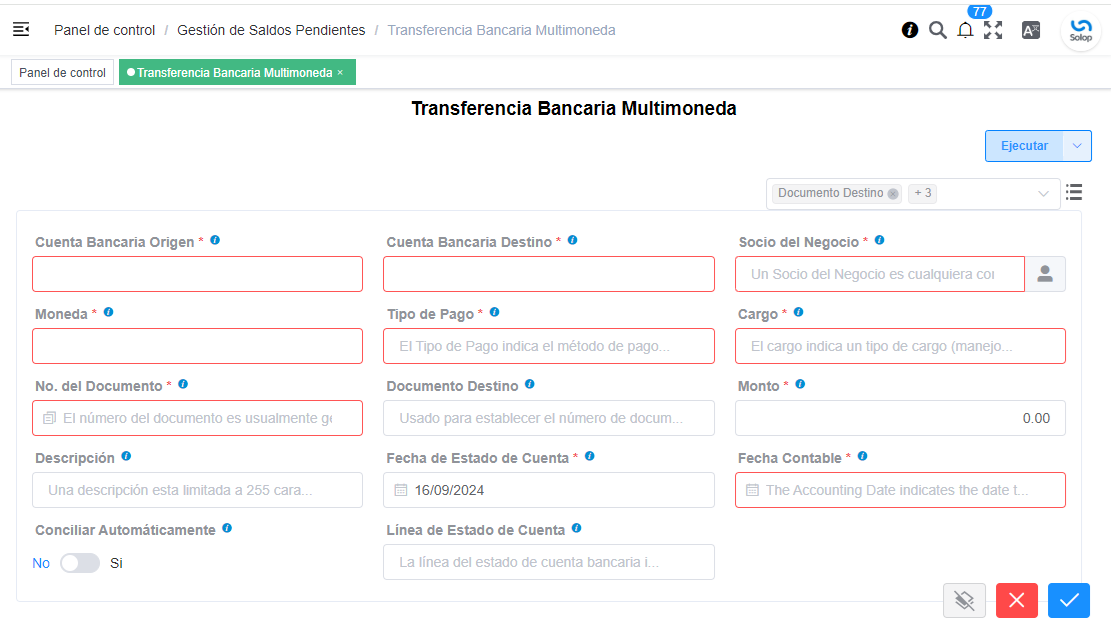Open Cuenta Bancaria Destino dropdown

click(x=548, y=274)
